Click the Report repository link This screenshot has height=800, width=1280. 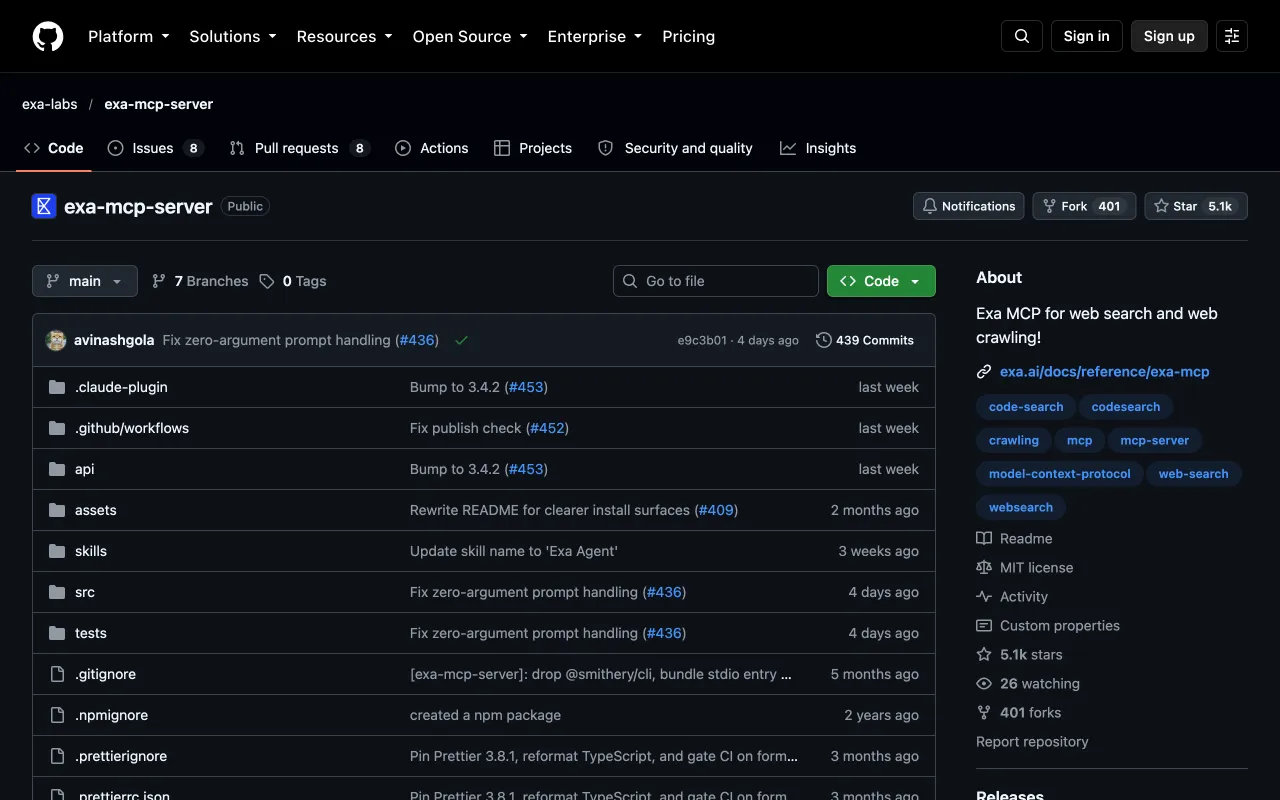pyautogui.click(x=1032, y=742)
